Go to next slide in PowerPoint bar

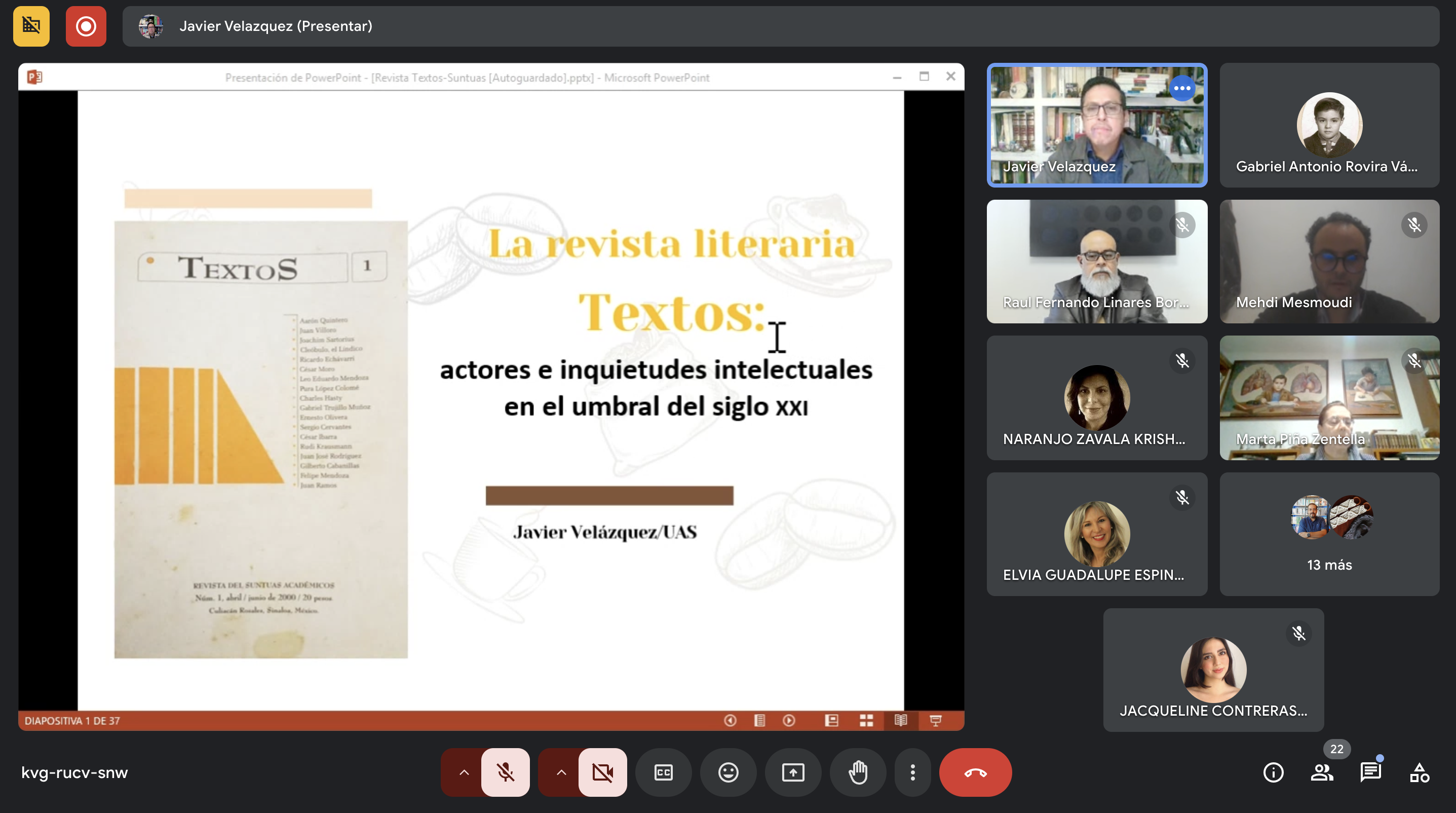789,720
